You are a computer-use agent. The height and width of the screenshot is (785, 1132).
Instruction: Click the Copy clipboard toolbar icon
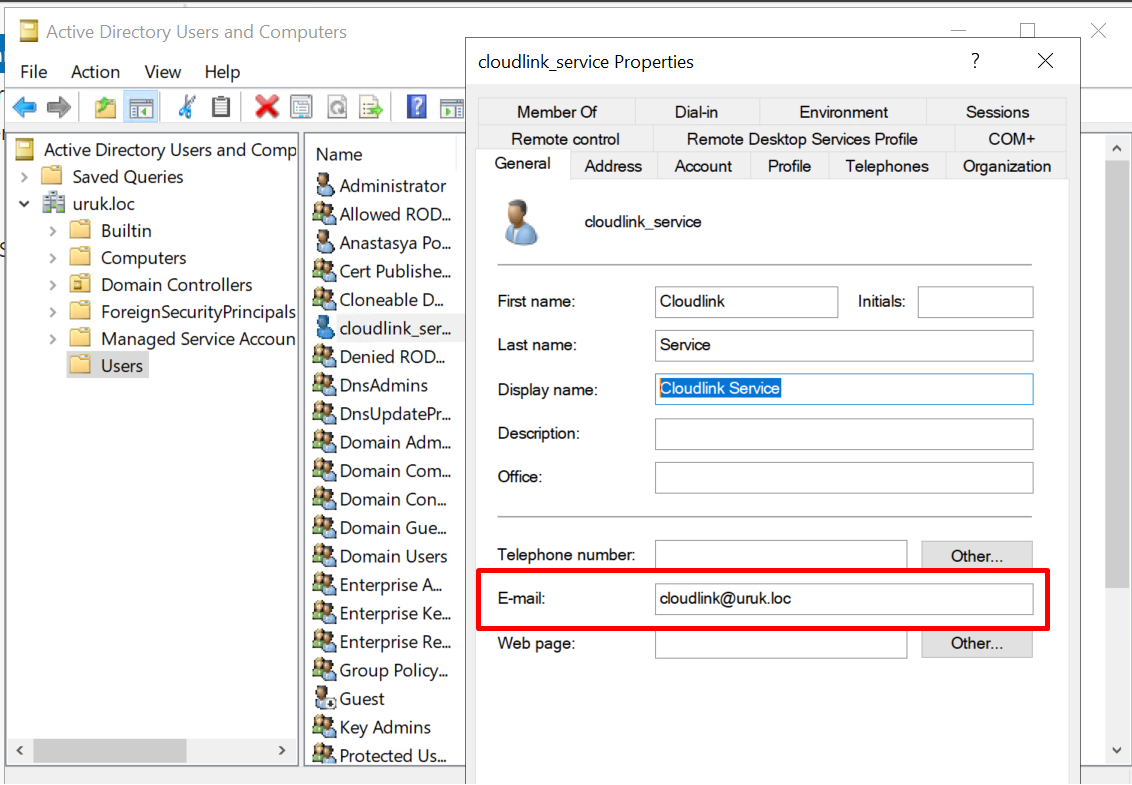pyautogui.click(x=221, y=107)
